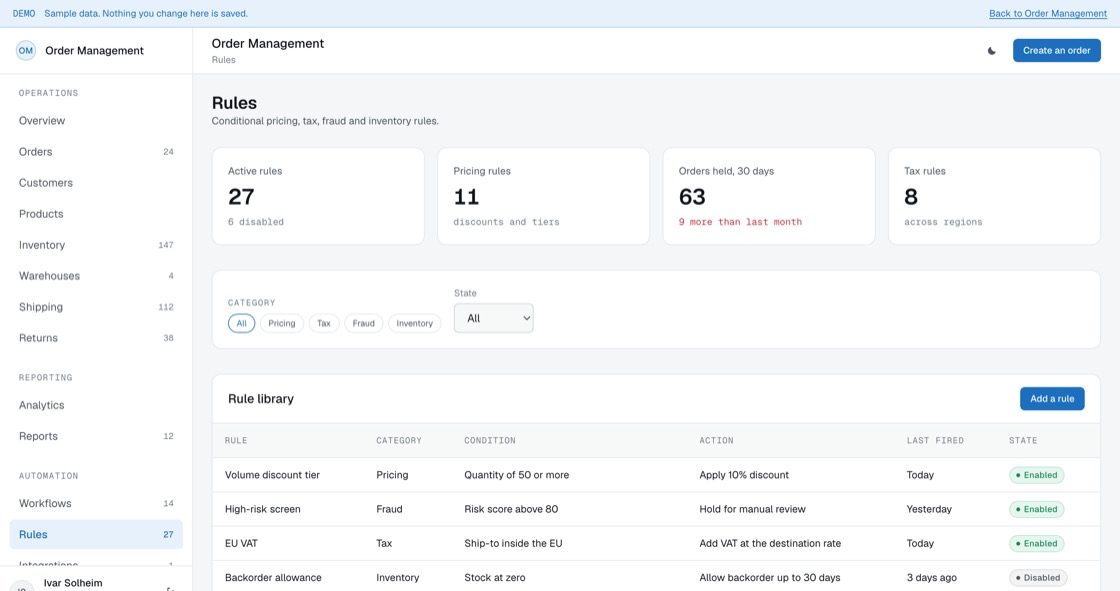Open Workflows under Automation
1120x591 pixels.
96,503
